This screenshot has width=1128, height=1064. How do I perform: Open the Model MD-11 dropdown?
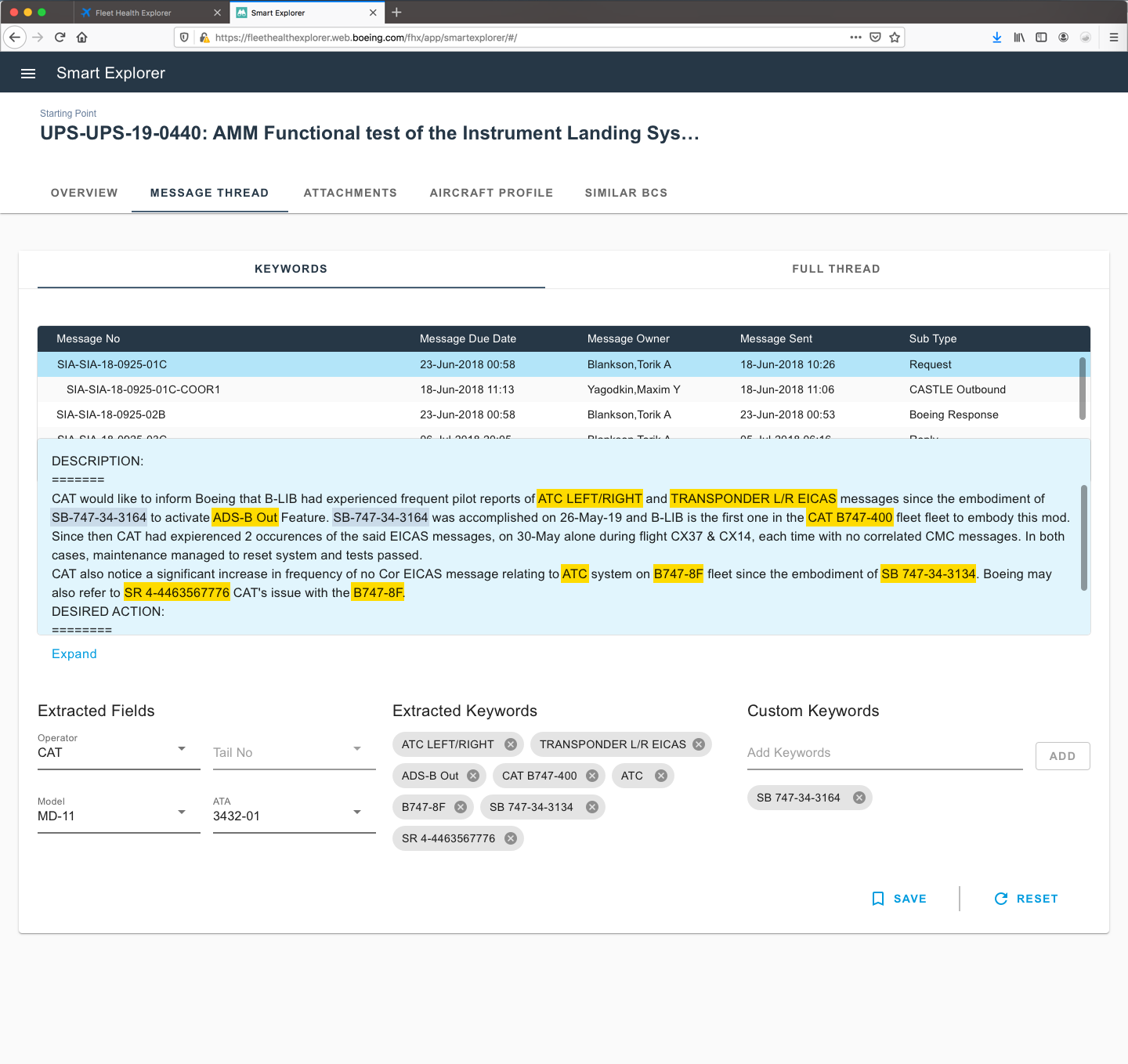pos(118,816)
